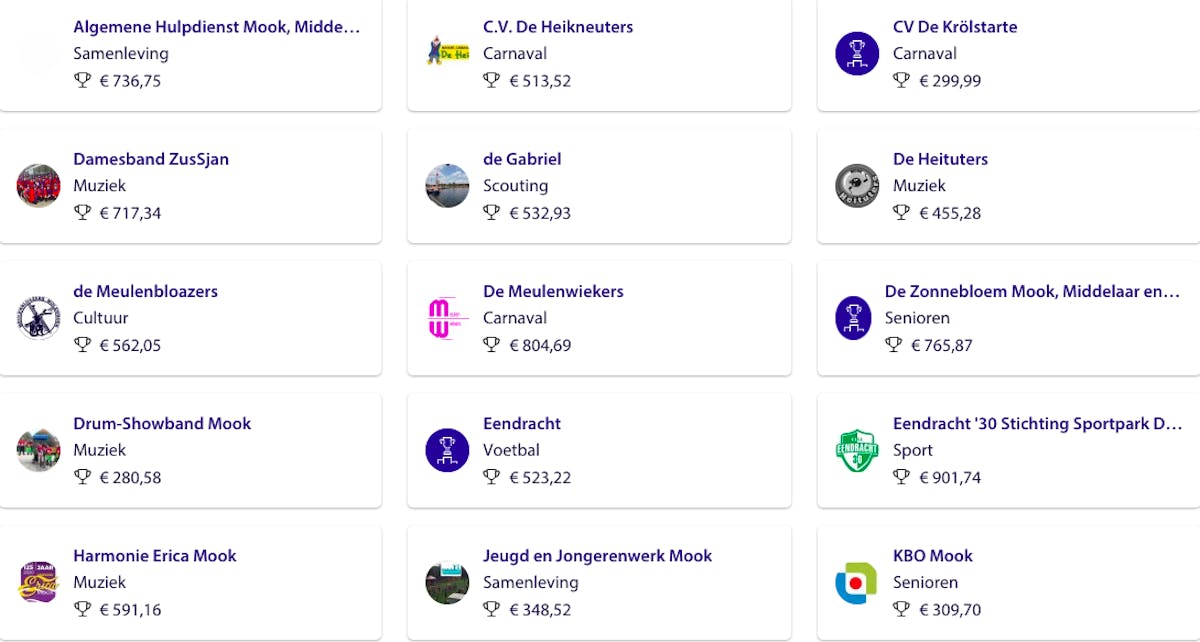Click the trophy icon beside € 804,69
Image resolution: width=1200 pixels, height=642 pixels.
pos(491,344)
